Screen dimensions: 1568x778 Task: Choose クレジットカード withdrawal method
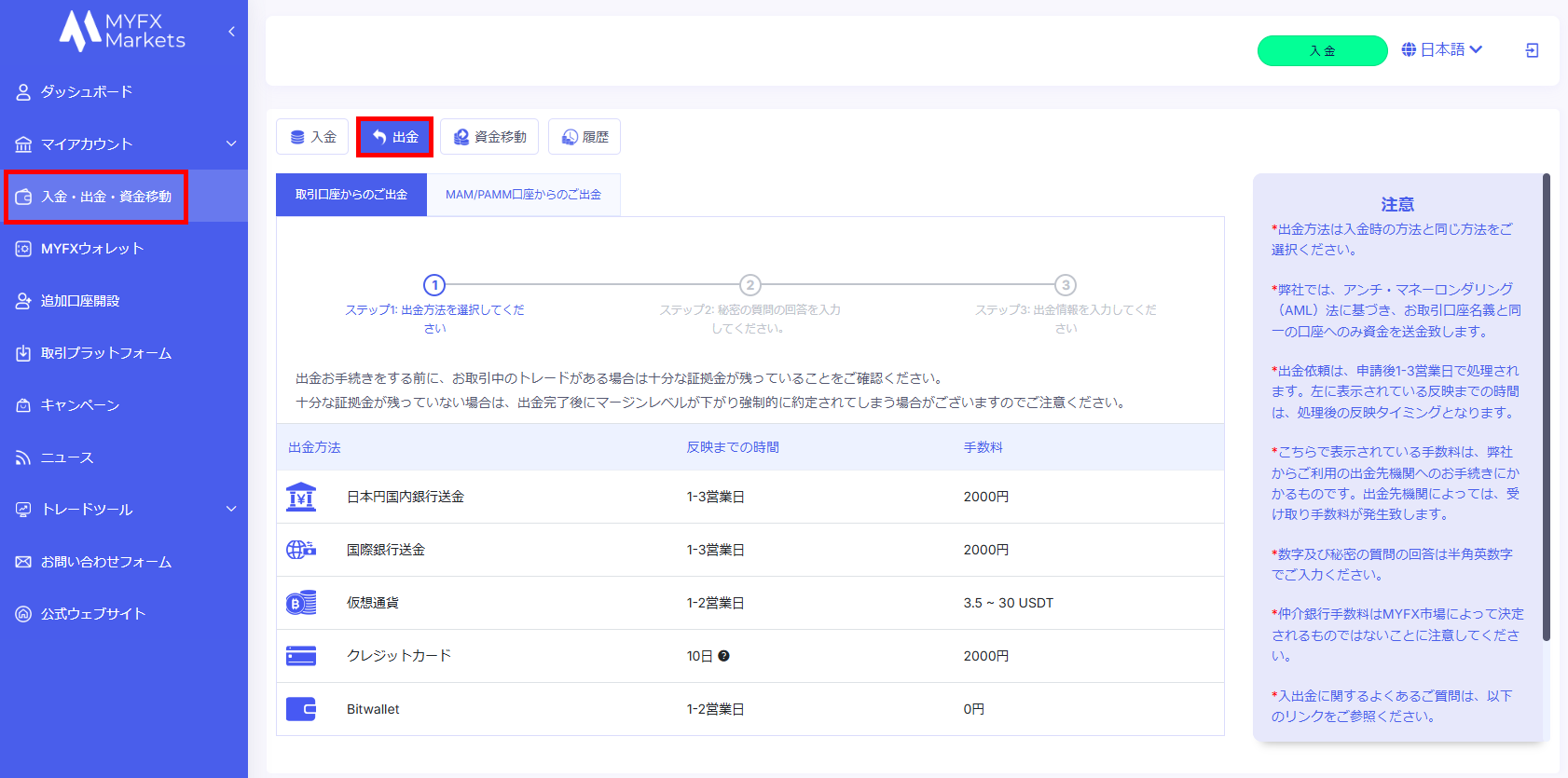[x=750, y=656]
